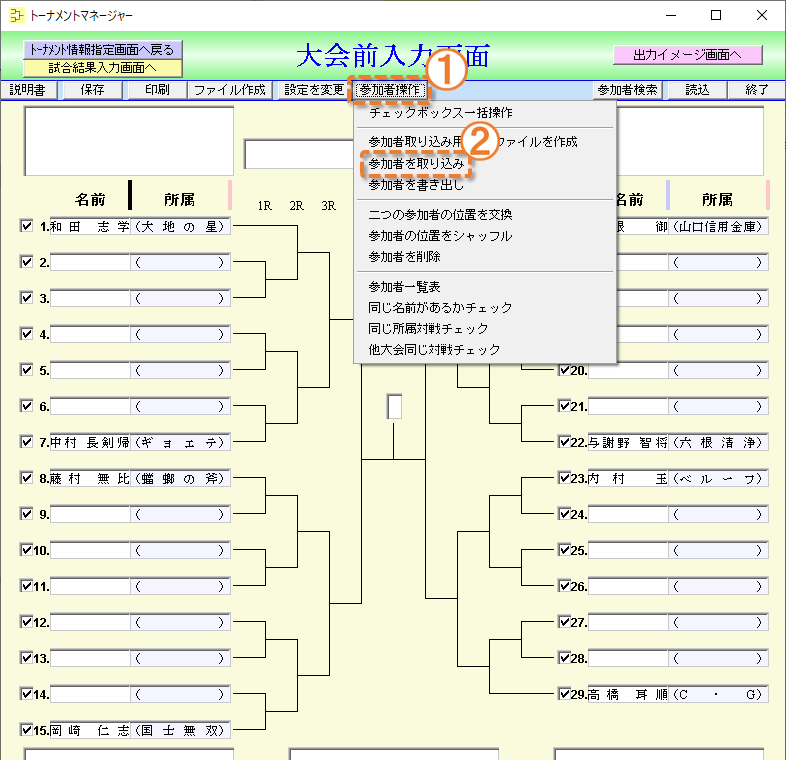786x760 pixels.
Task: Click the 終了 toolbar button
Action: pyautogui.click(x=757, y=90)
